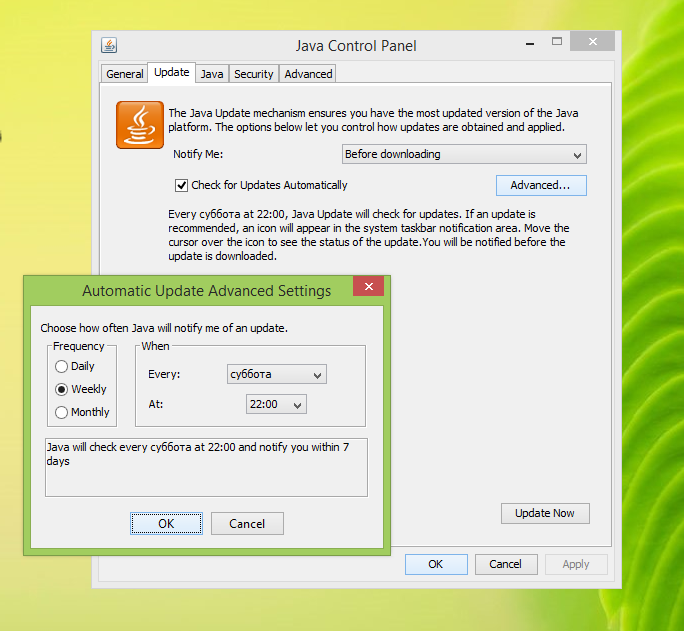
Task: Click Cancel in Java Control Panel
Action: pyautogui.click(x=506, y=564)
